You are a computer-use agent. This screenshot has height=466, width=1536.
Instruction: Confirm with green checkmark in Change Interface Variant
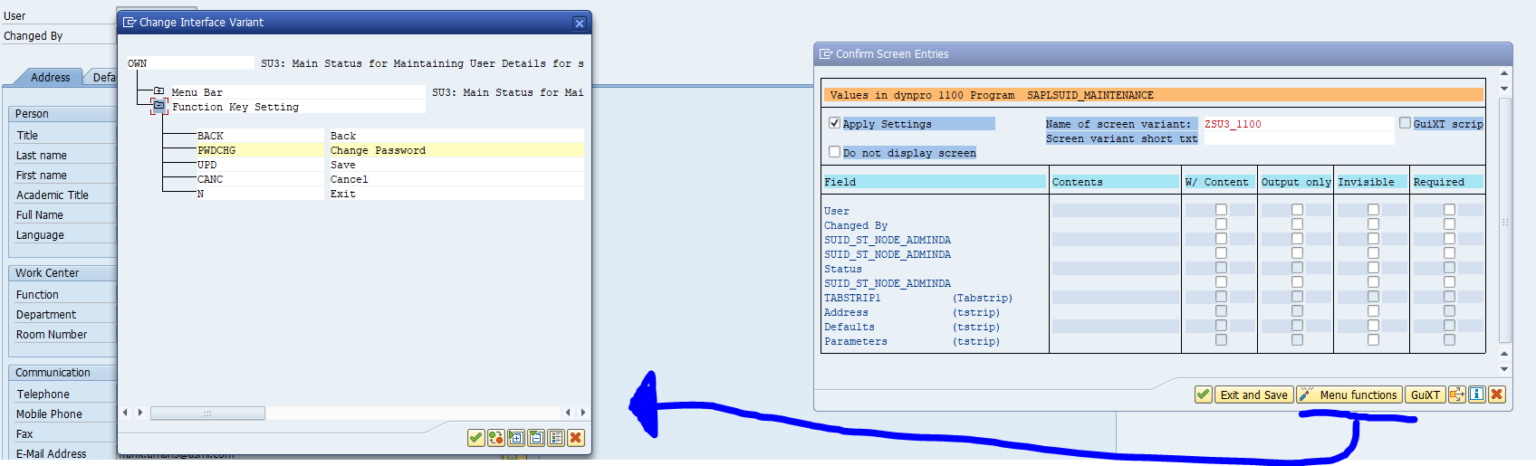pos(476,438)
